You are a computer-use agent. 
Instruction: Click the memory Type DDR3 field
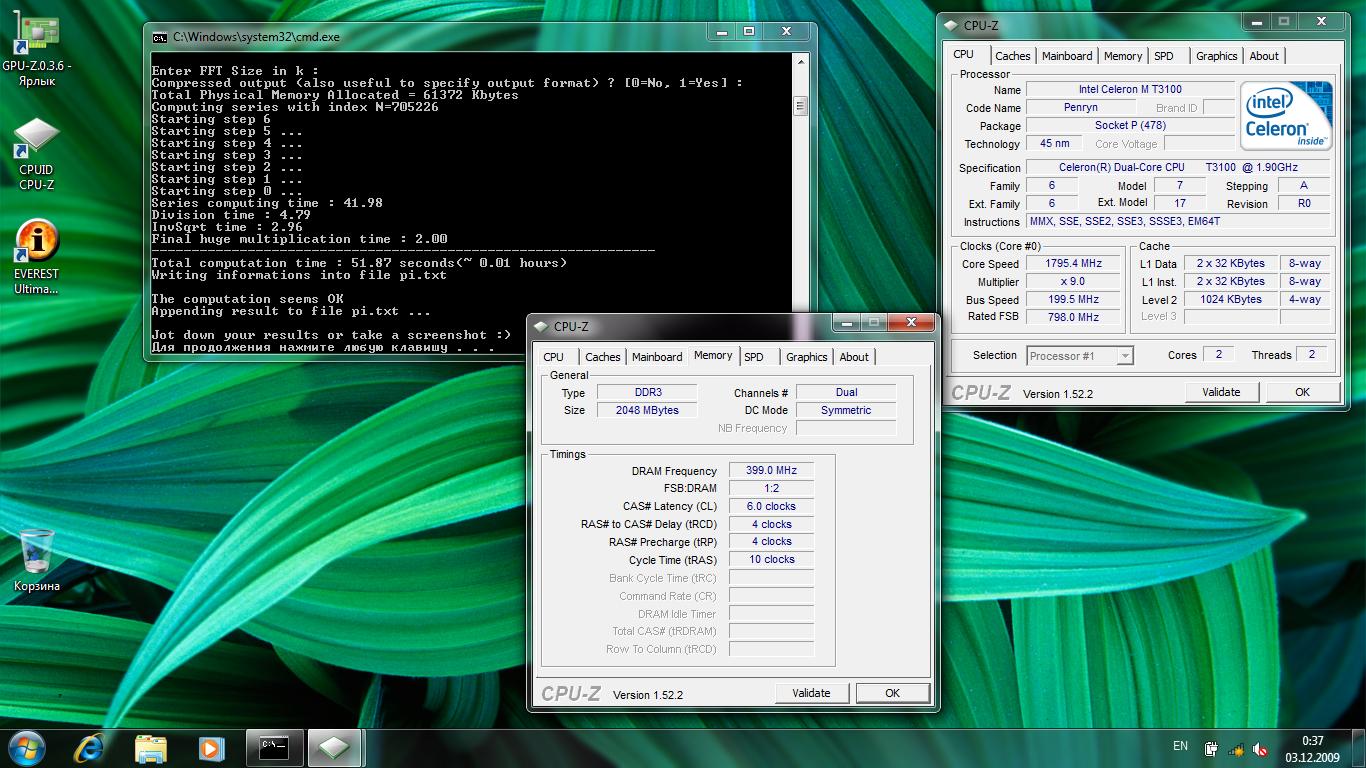648,393
